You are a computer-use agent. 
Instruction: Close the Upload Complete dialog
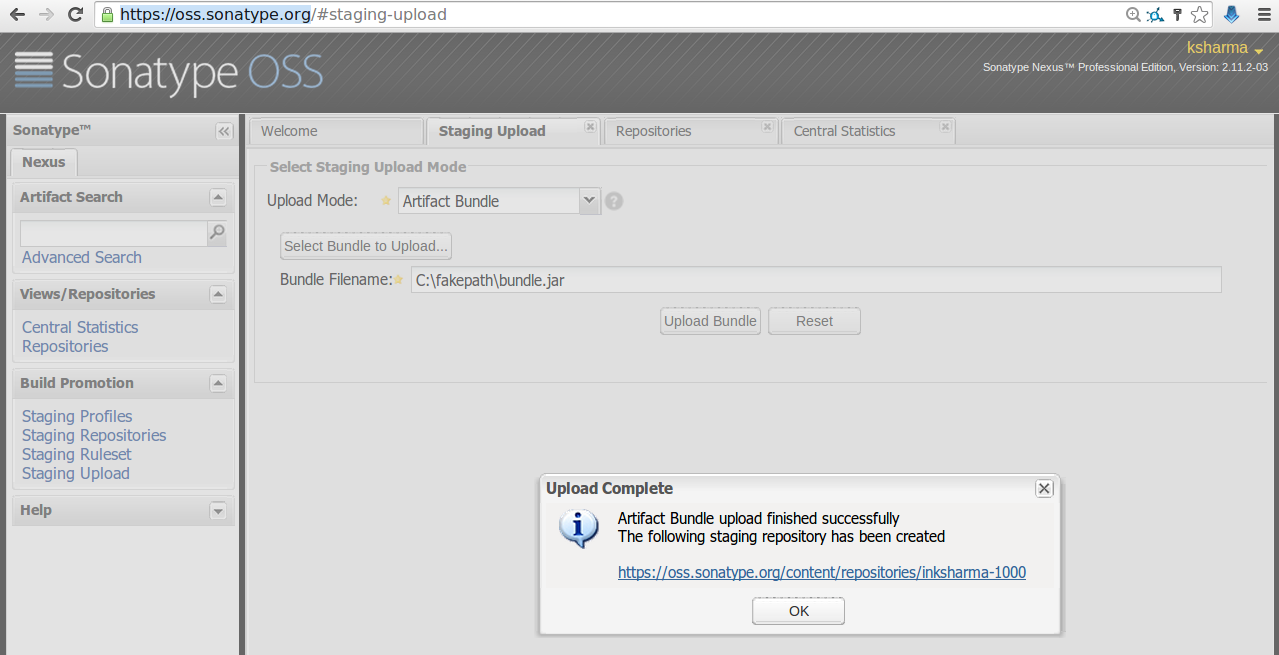point(1044,488)
